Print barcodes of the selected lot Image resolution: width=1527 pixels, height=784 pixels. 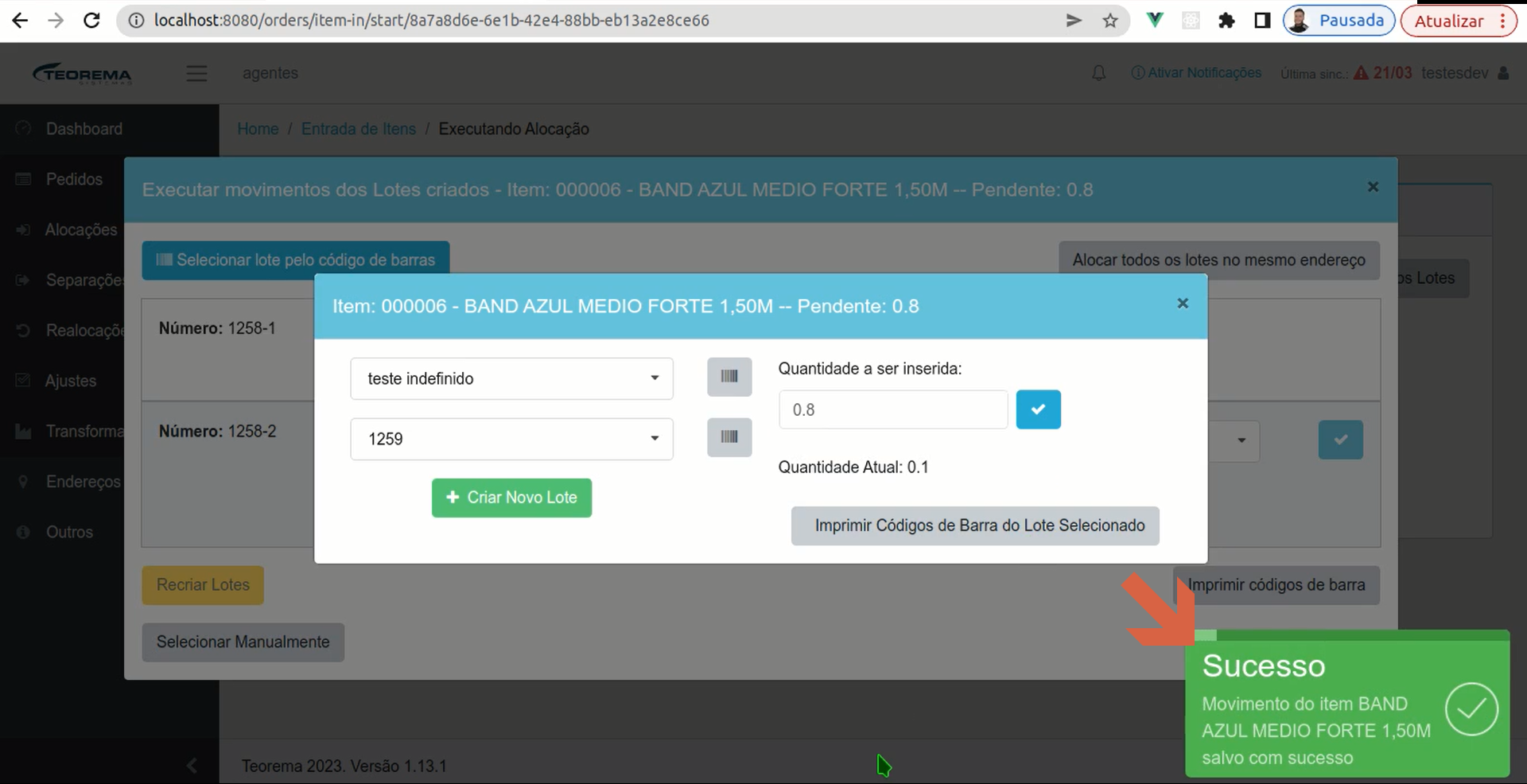[x=975, y=526]
